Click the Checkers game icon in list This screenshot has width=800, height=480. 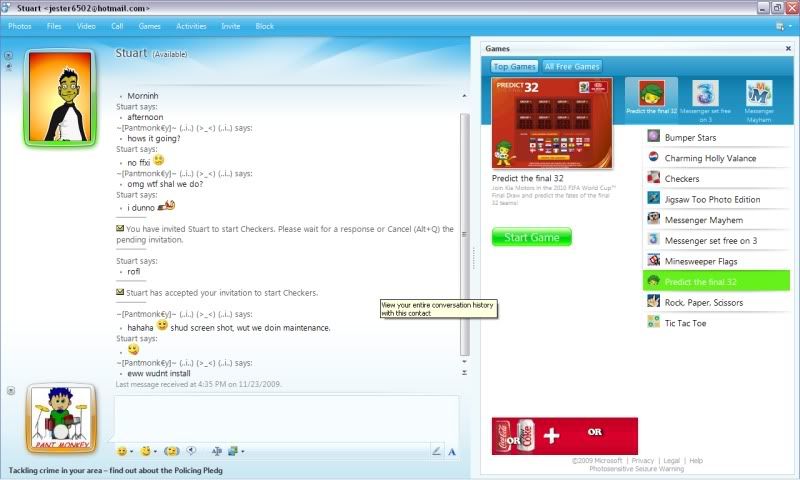654,178
